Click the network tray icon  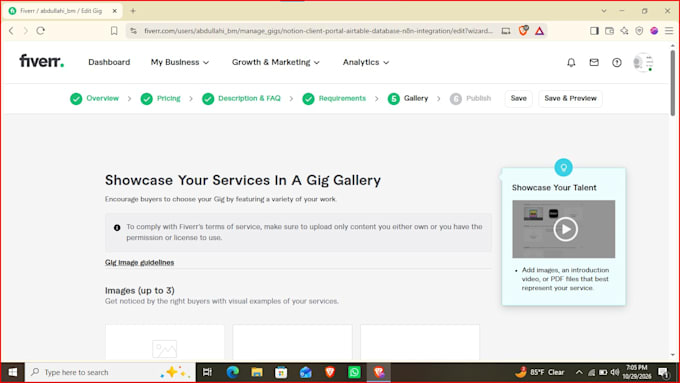591,372
